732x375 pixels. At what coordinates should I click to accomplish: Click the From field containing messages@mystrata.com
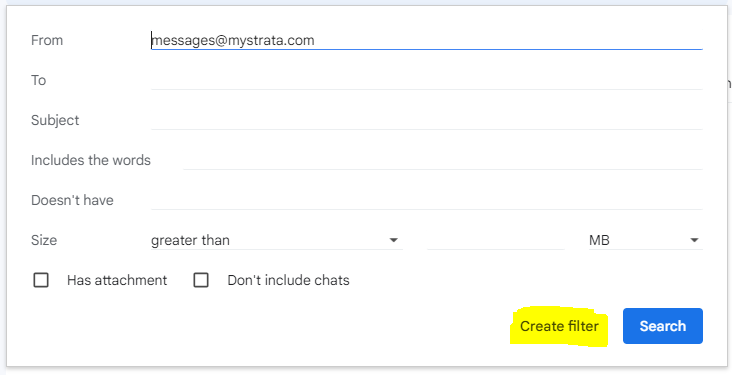tap(427, 40)
